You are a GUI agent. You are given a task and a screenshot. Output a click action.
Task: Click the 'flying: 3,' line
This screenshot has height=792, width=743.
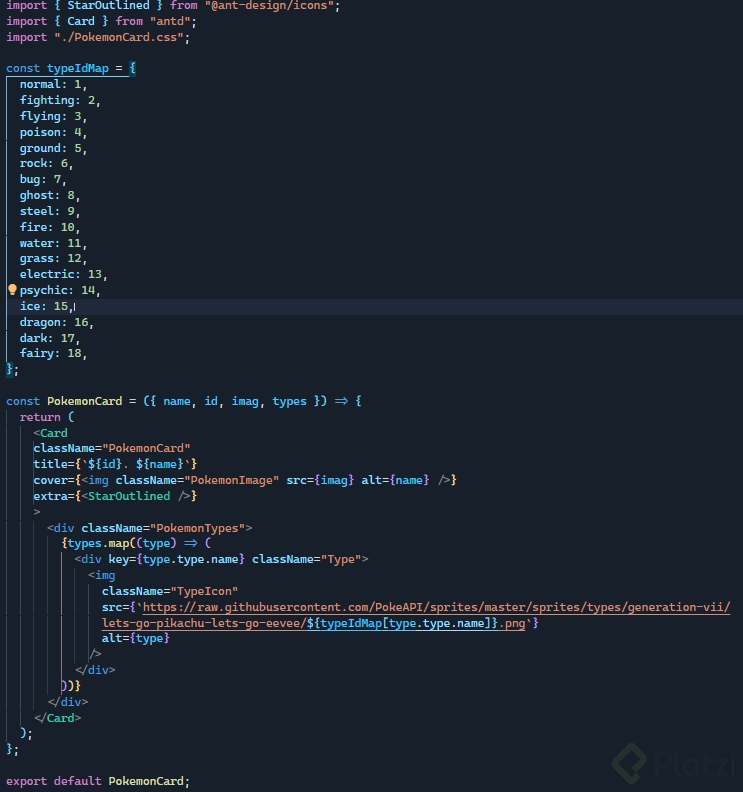coord(53,116)
